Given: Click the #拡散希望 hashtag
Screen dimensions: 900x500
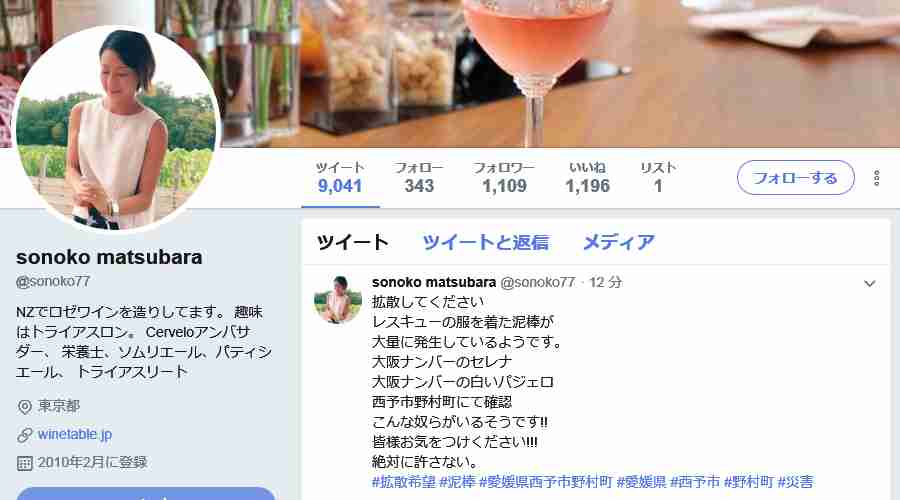Looking at the screenshot, I should point(404,482).
